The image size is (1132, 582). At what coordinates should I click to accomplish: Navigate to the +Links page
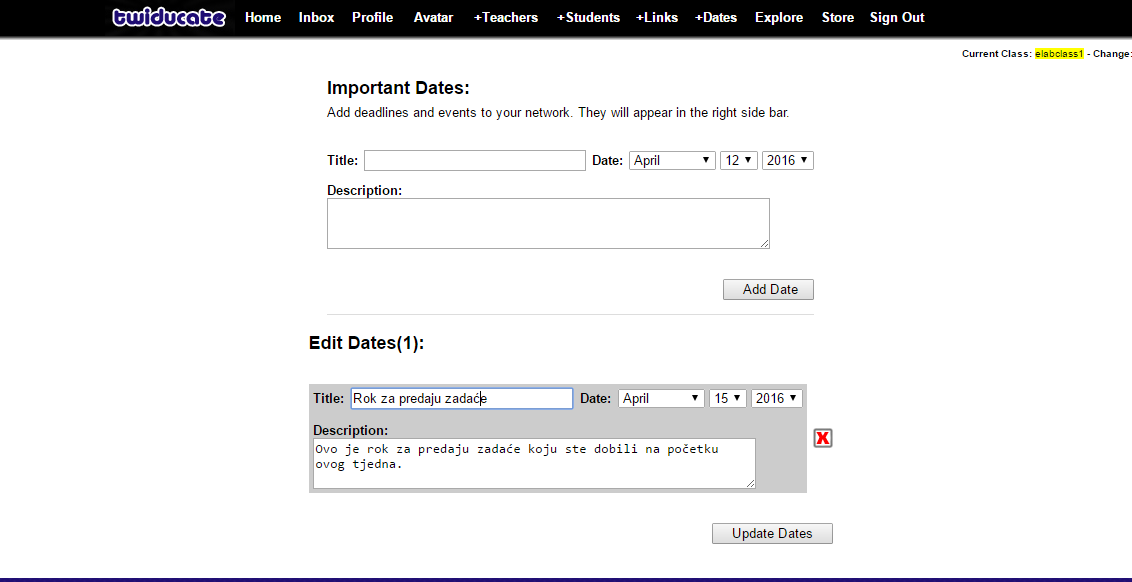pos(655,18)
